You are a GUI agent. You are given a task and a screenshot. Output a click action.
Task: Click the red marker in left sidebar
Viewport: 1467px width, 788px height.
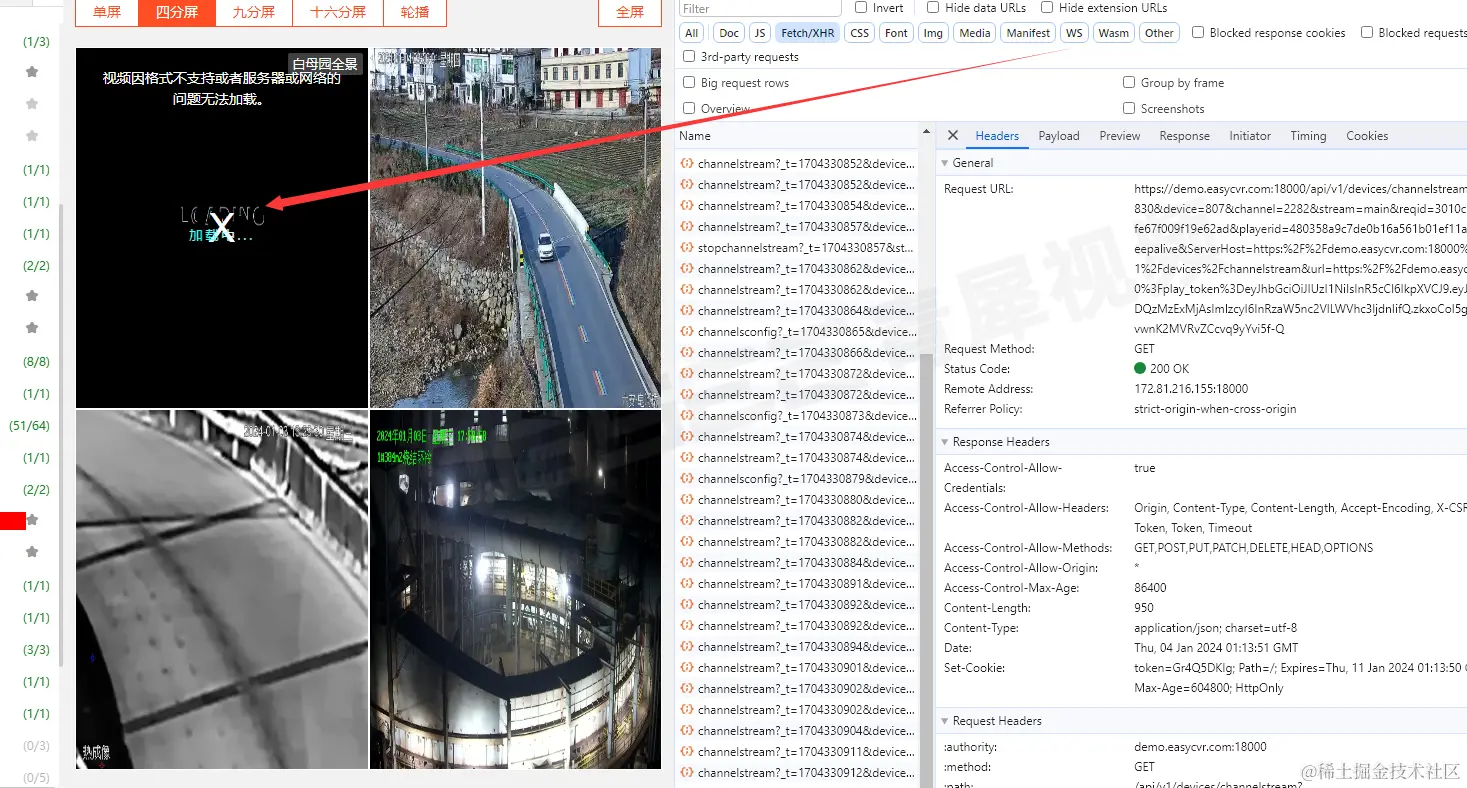[x=12, y=520]
